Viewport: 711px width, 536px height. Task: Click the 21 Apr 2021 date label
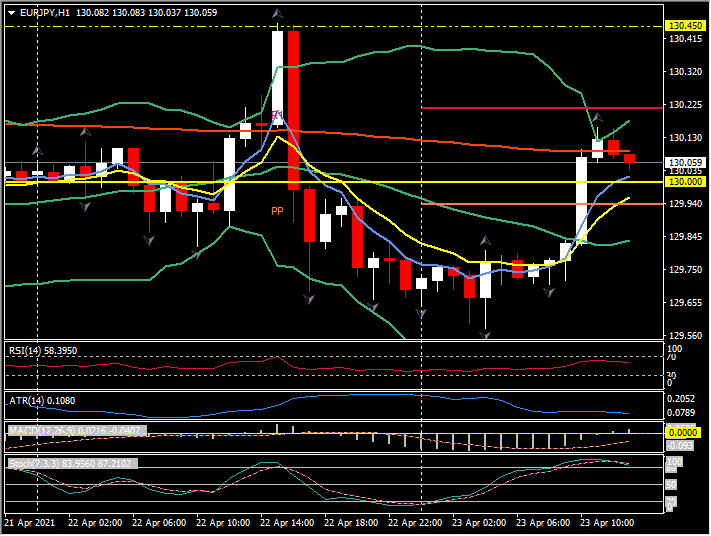click(x=32, y=523)
